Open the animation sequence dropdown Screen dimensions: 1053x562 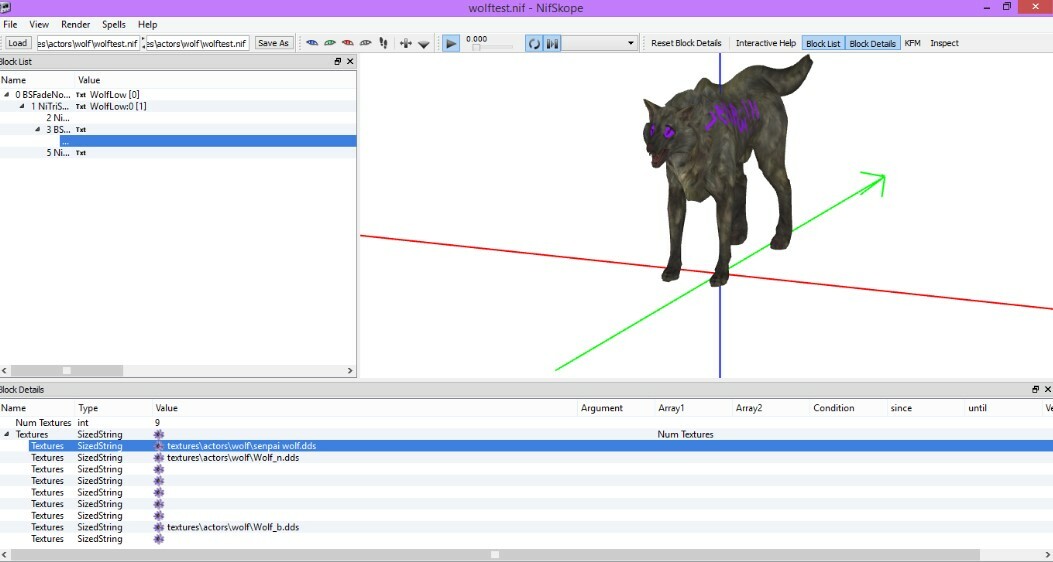click(599, 44)
